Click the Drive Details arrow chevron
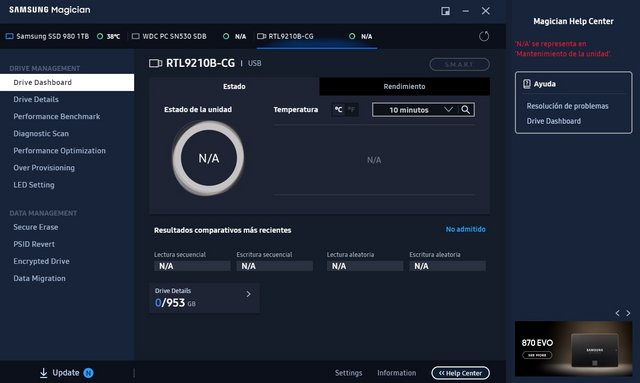The height and width of the screenshot is (383, 640). tap(248, 294)
